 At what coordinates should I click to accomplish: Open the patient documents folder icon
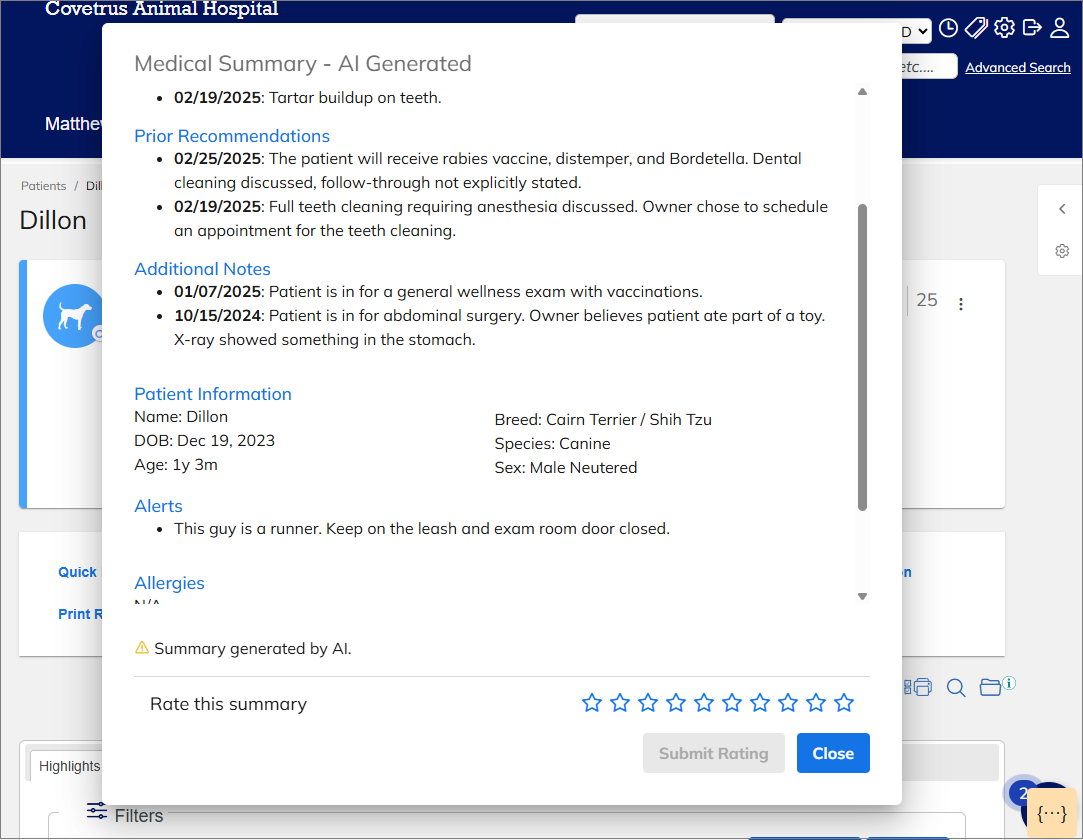pyautogui.click(x=988, y=687)
